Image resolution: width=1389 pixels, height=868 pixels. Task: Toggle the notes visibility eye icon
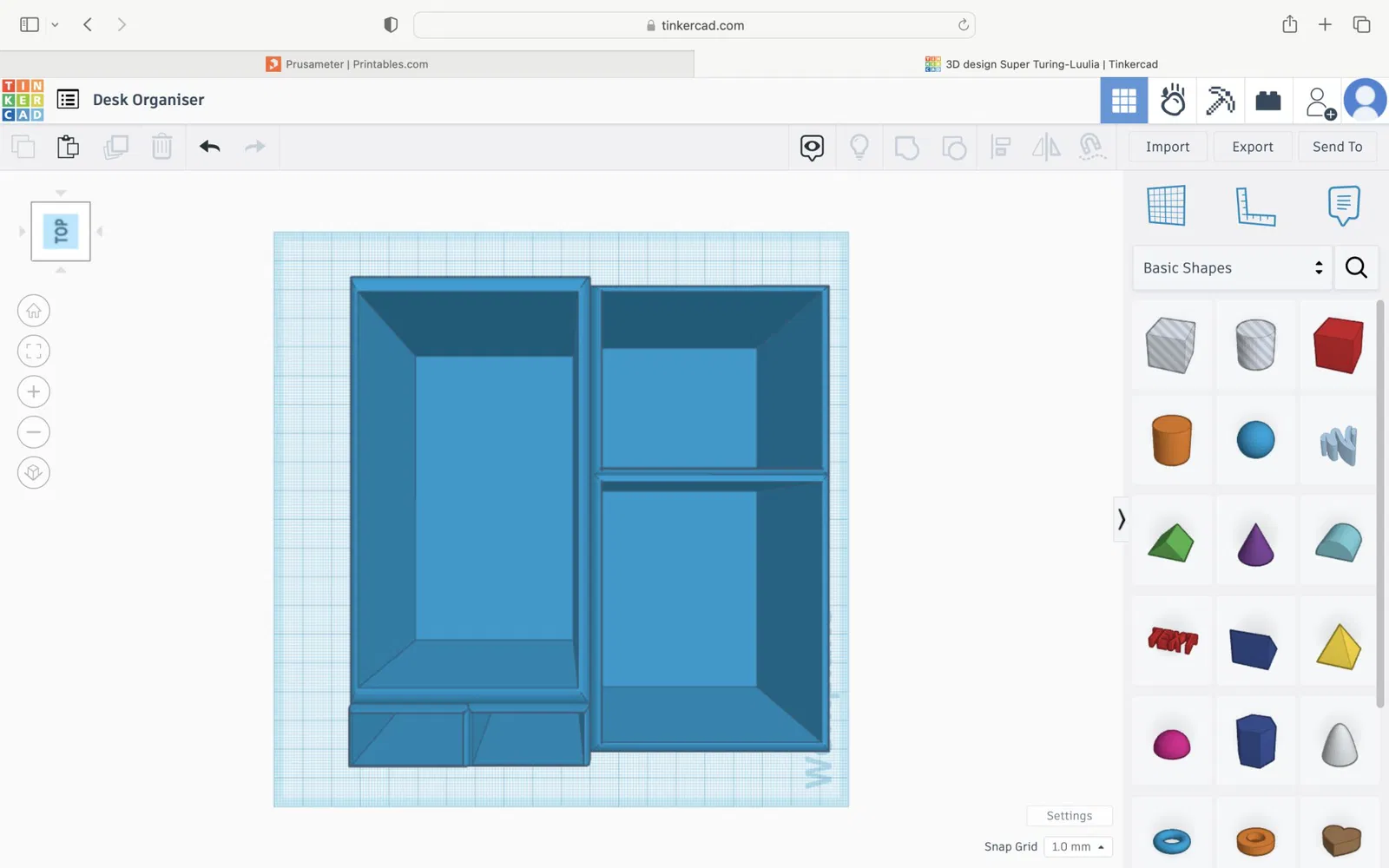(812, 148)
